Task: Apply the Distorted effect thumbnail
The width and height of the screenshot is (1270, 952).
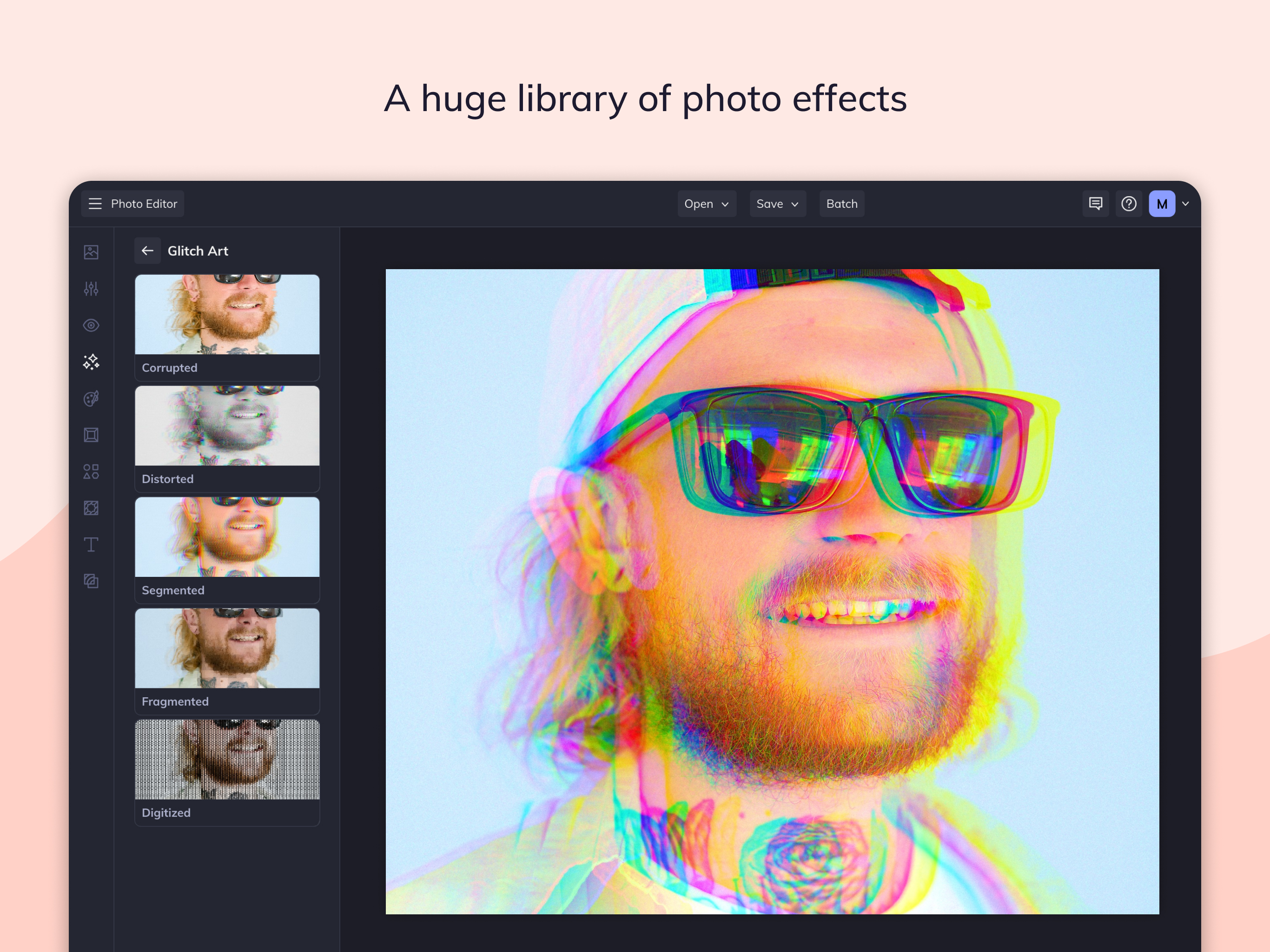Action: (227, 426)
